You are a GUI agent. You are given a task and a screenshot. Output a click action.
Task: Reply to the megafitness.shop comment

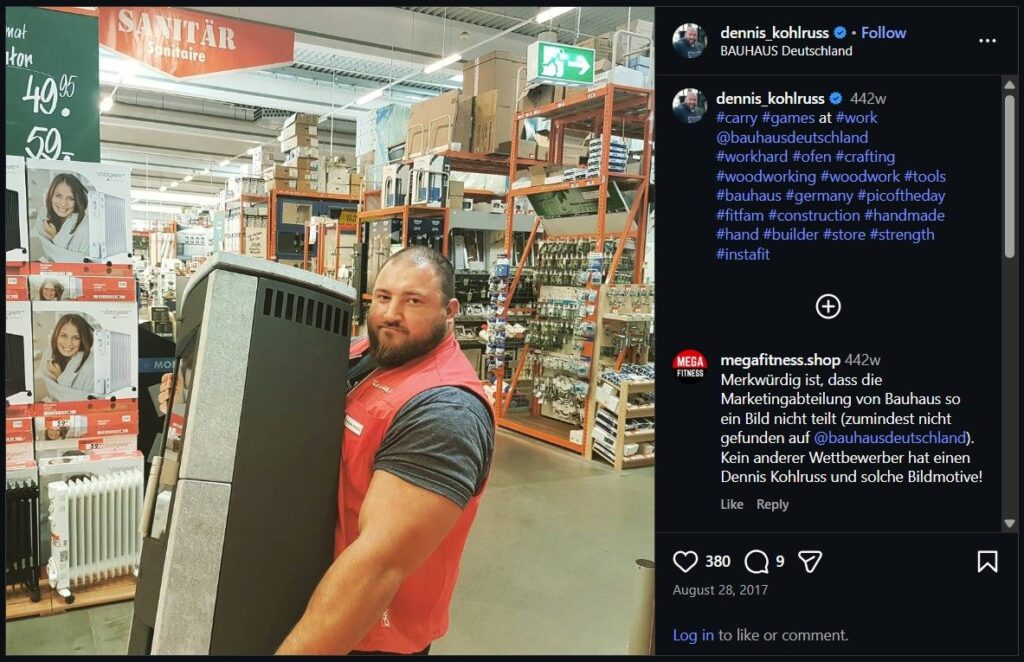772,504
